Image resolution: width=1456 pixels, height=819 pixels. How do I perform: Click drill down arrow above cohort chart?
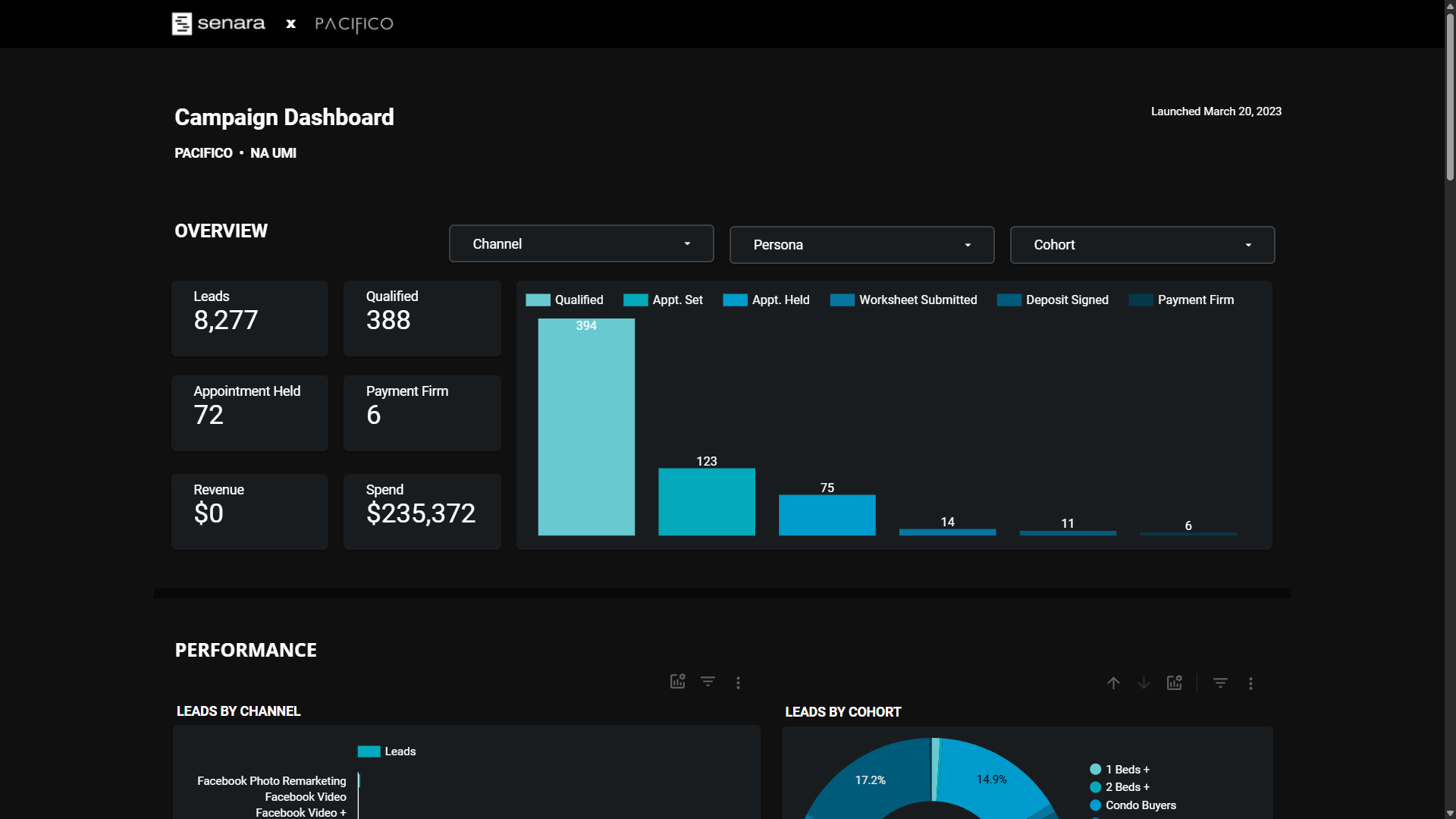tap(1144, 683)
